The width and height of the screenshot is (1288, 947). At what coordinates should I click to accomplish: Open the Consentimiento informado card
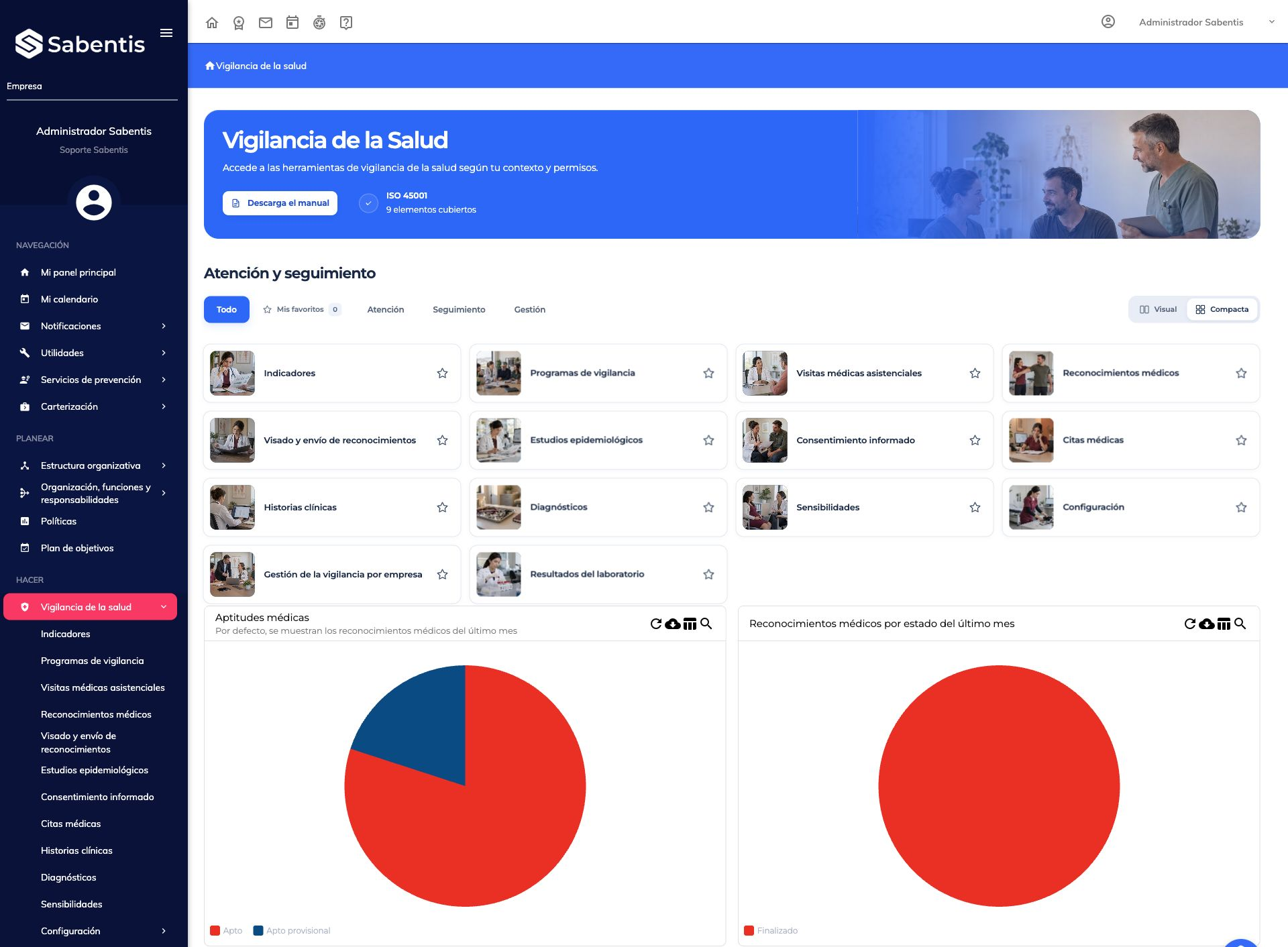864,440
